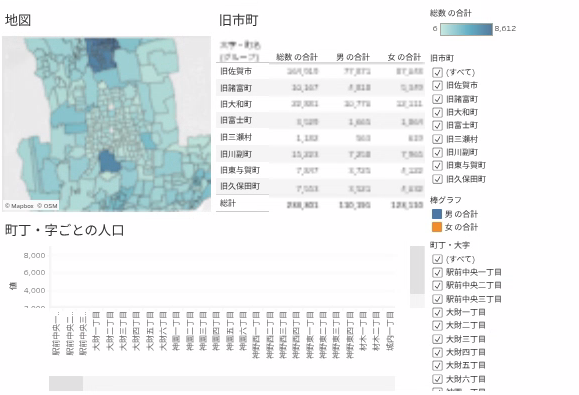The image size is (579, 395).
Task: Select the orange 女の合計 legend swatch
Action: pos(437,227)
